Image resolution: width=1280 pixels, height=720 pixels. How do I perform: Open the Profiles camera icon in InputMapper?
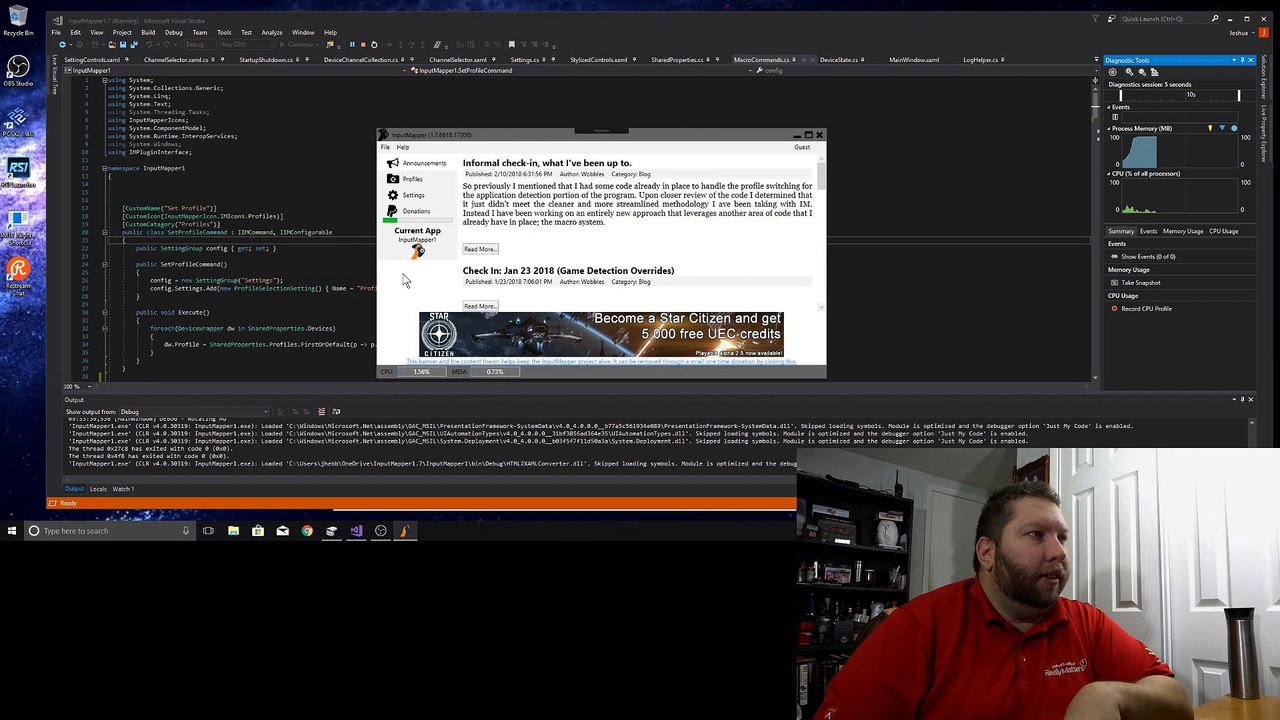pyautogui.click(x=392, y=179)
